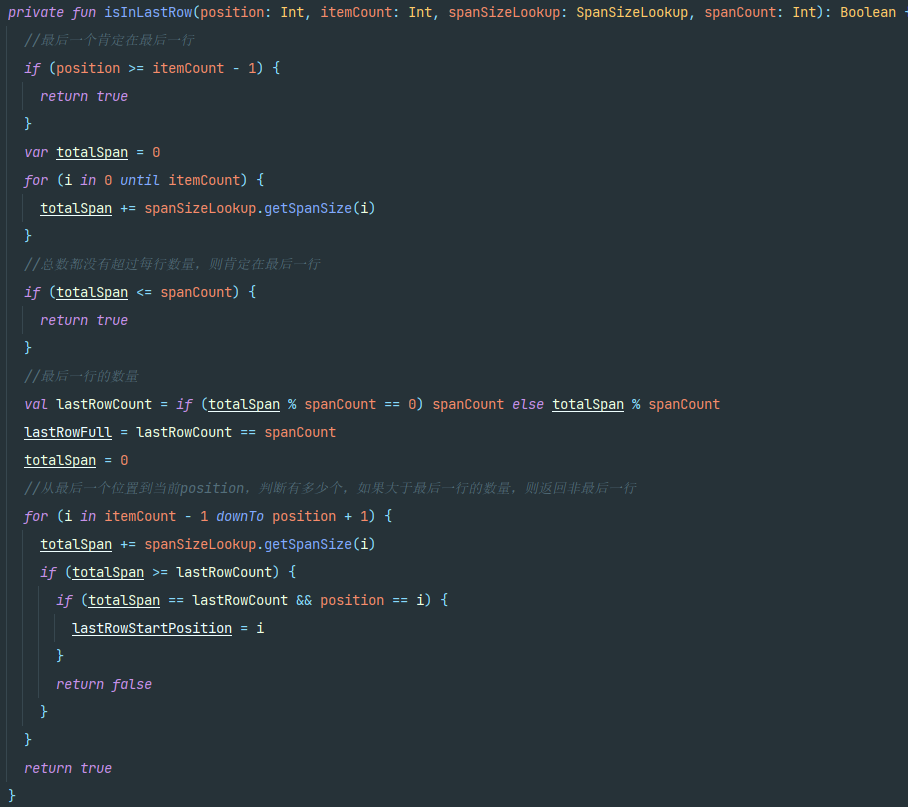Click the 'else' keyword in lastRowCount expression
This screenshot has width=908, height=807.
(528, 404)
